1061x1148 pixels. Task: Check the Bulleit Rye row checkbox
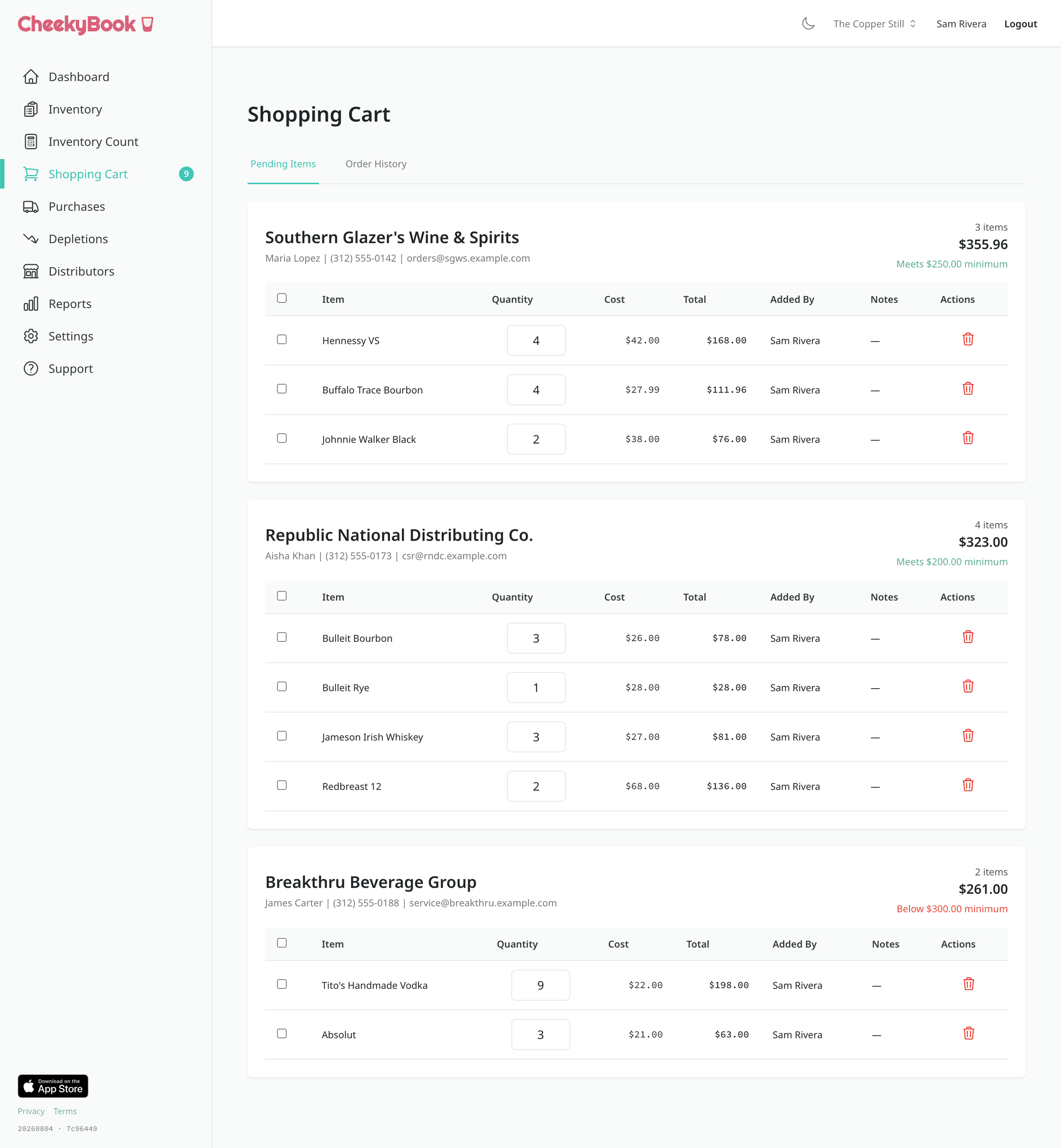click(x=282, y=687)
